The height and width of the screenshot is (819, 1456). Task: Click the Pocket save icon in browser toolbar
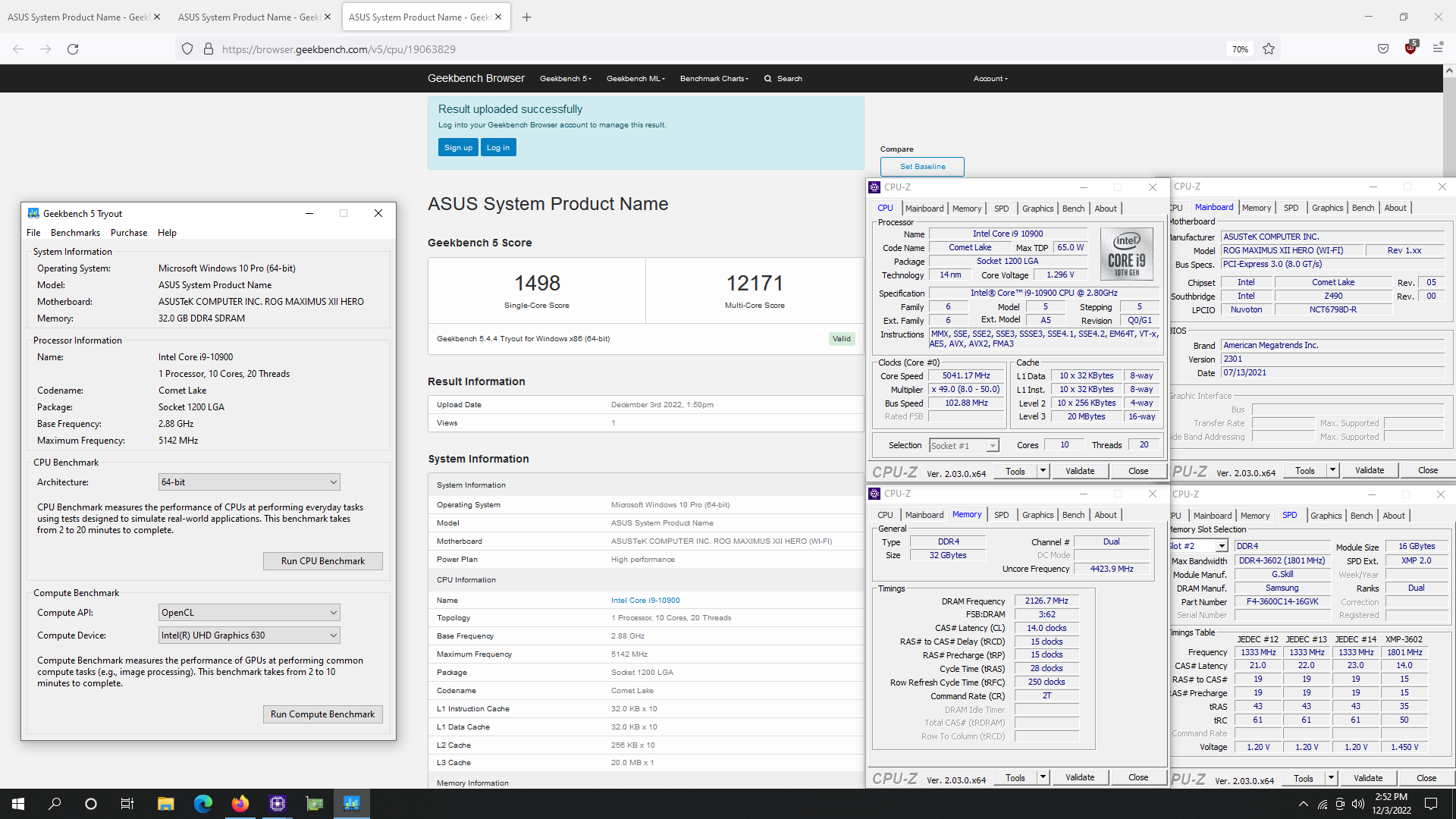[1383, 49]
